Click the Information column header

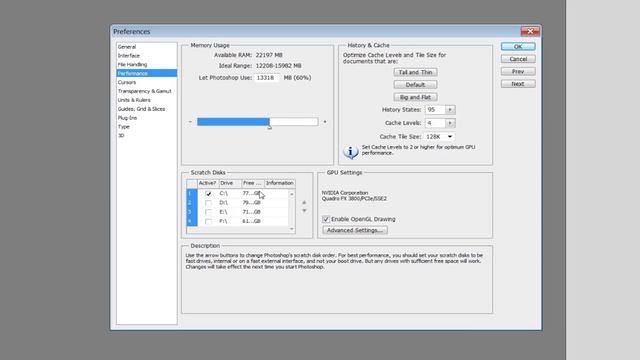[x=280, y=183]
